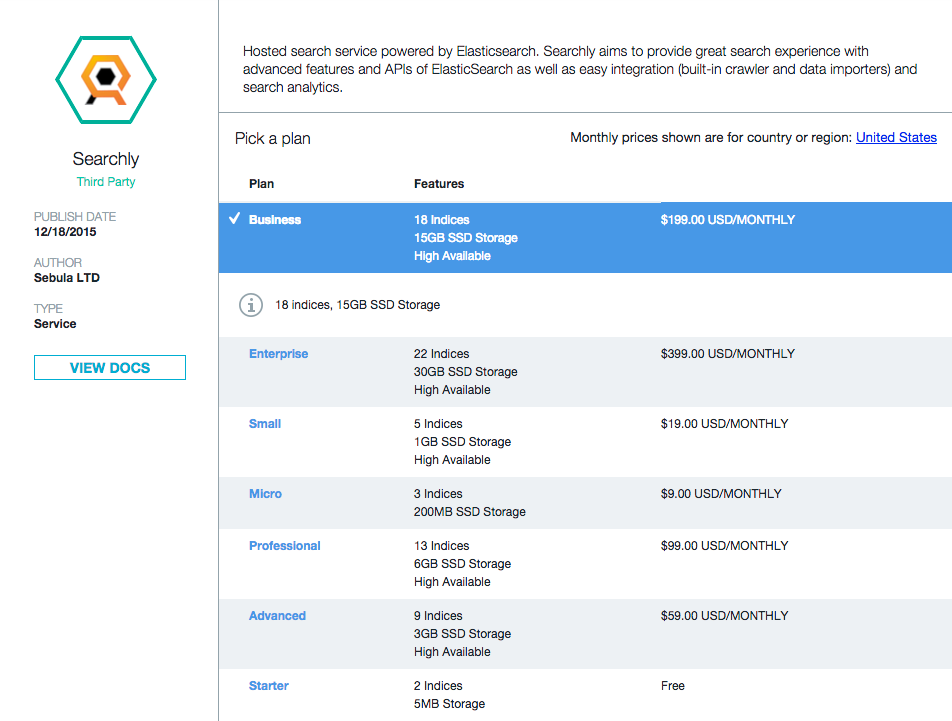Click the $99.00 USD/MONTHLY price
Viewport: 952px width, 721px height.
[x=724, y=546]
